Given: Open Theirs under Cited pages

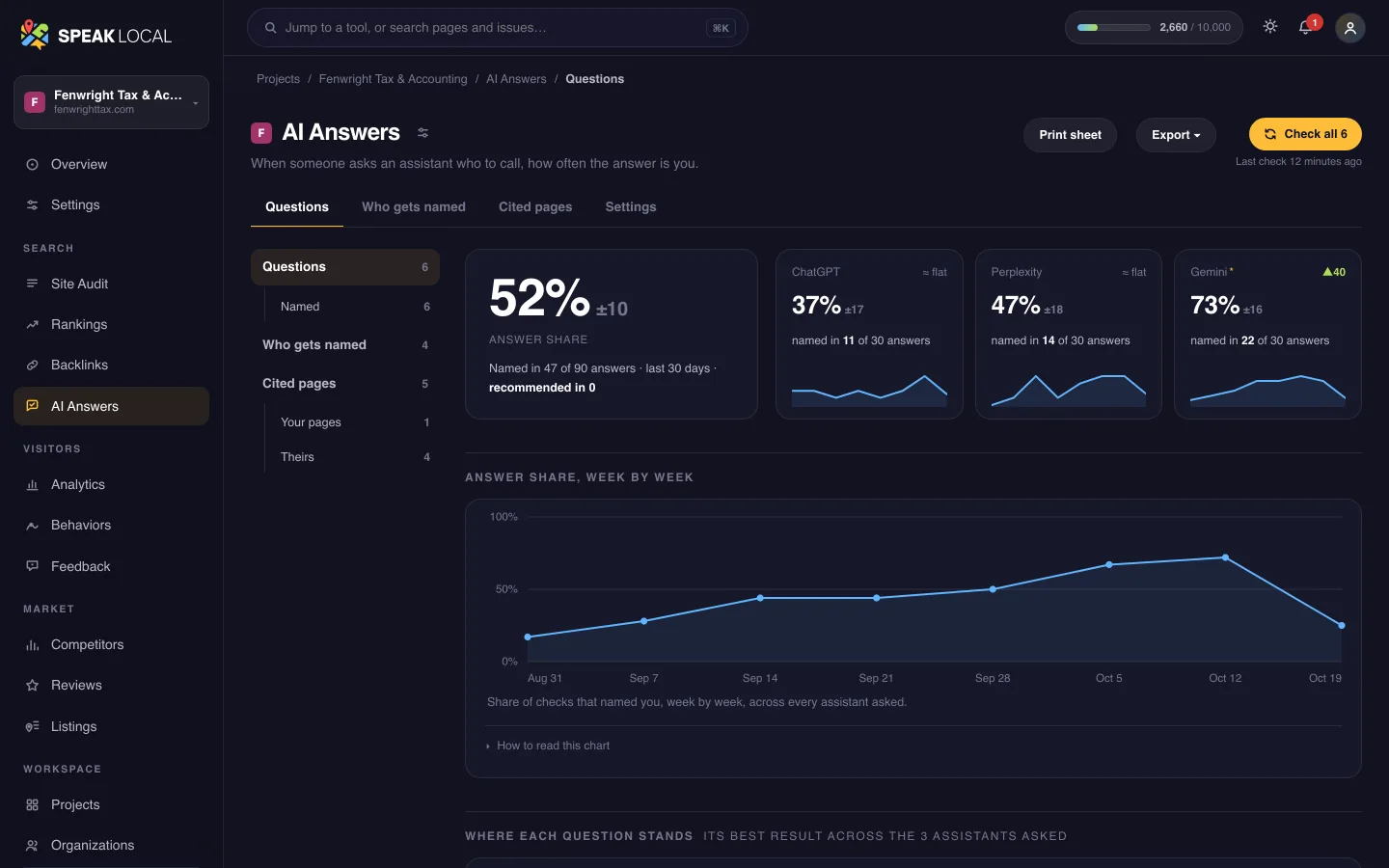Looking at the screenshot, I should 352,457.
